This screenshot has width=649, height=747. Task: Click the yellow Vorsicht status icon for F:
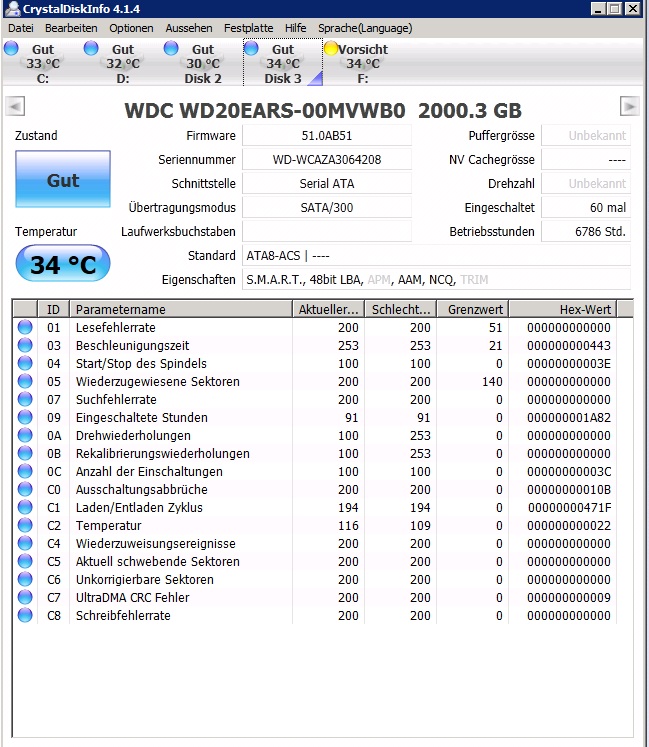[331, 48]
